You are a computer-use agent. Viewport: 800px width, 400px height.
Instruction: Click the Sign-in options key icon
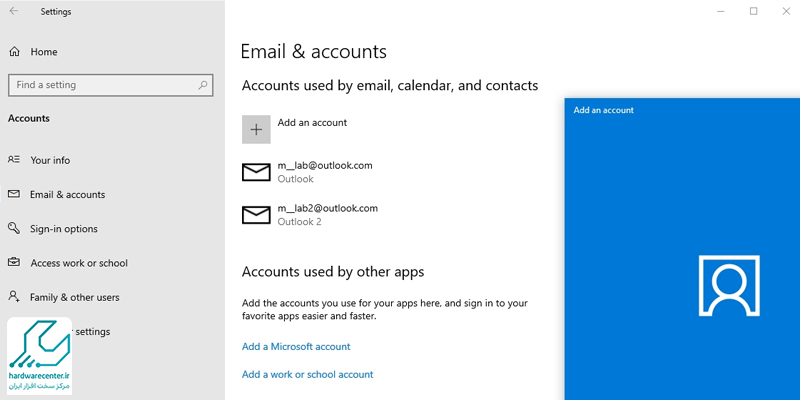point(14,228)
